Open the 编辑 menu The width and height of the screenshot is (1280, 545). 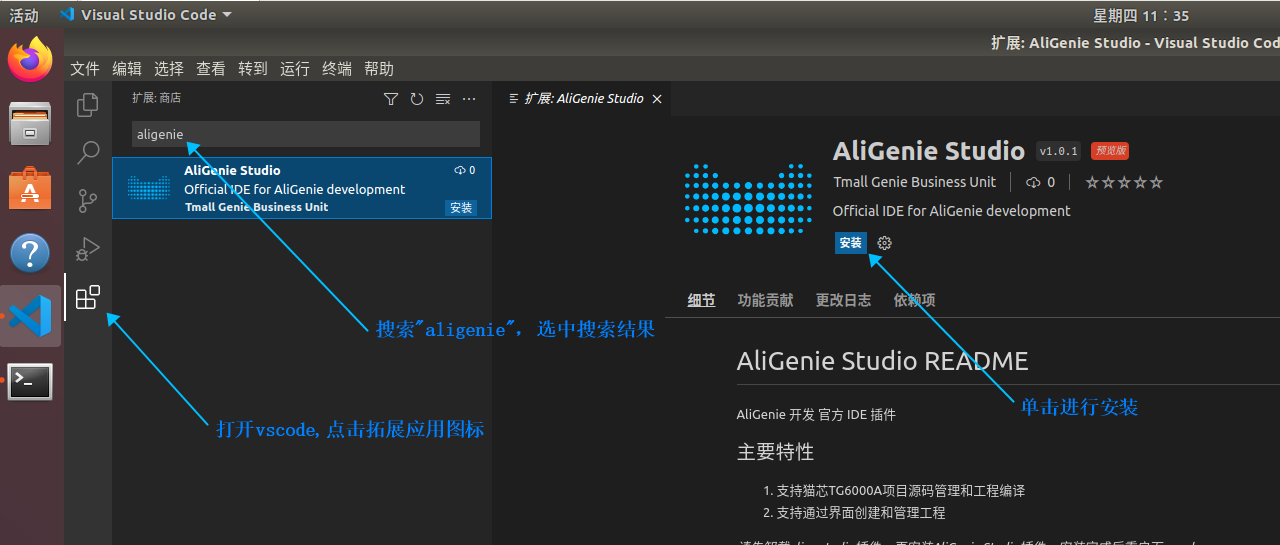pyautogui.click(x=127, y=69)
